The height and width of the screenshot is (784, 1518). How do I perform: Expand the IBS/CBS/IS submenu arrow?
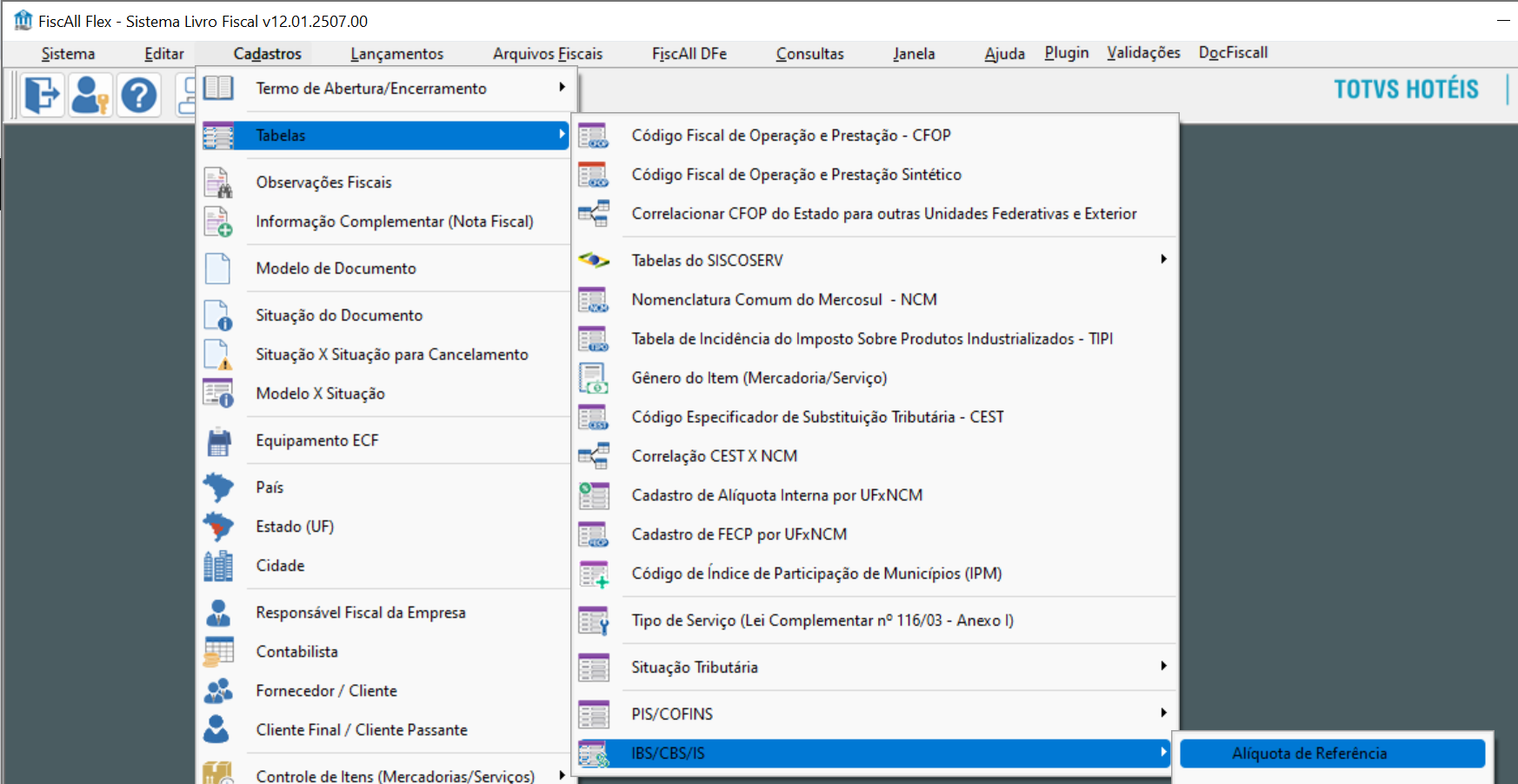coord(1163,752)
